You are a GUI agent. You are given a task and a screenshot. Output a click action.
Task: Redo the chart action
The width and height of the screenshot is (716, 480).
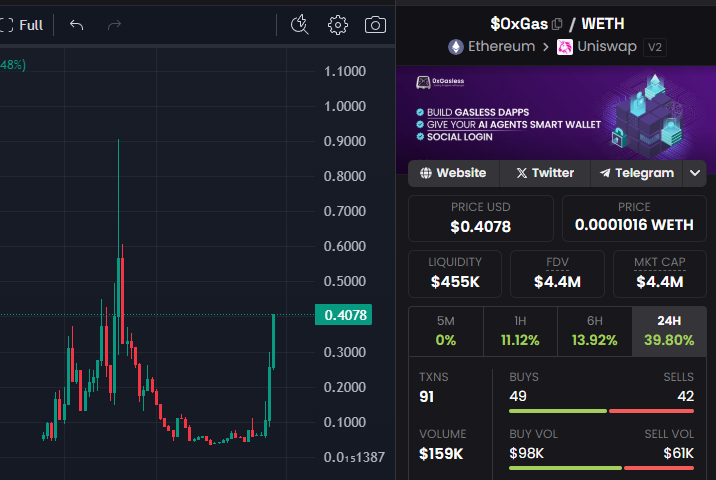pos(114,25)
